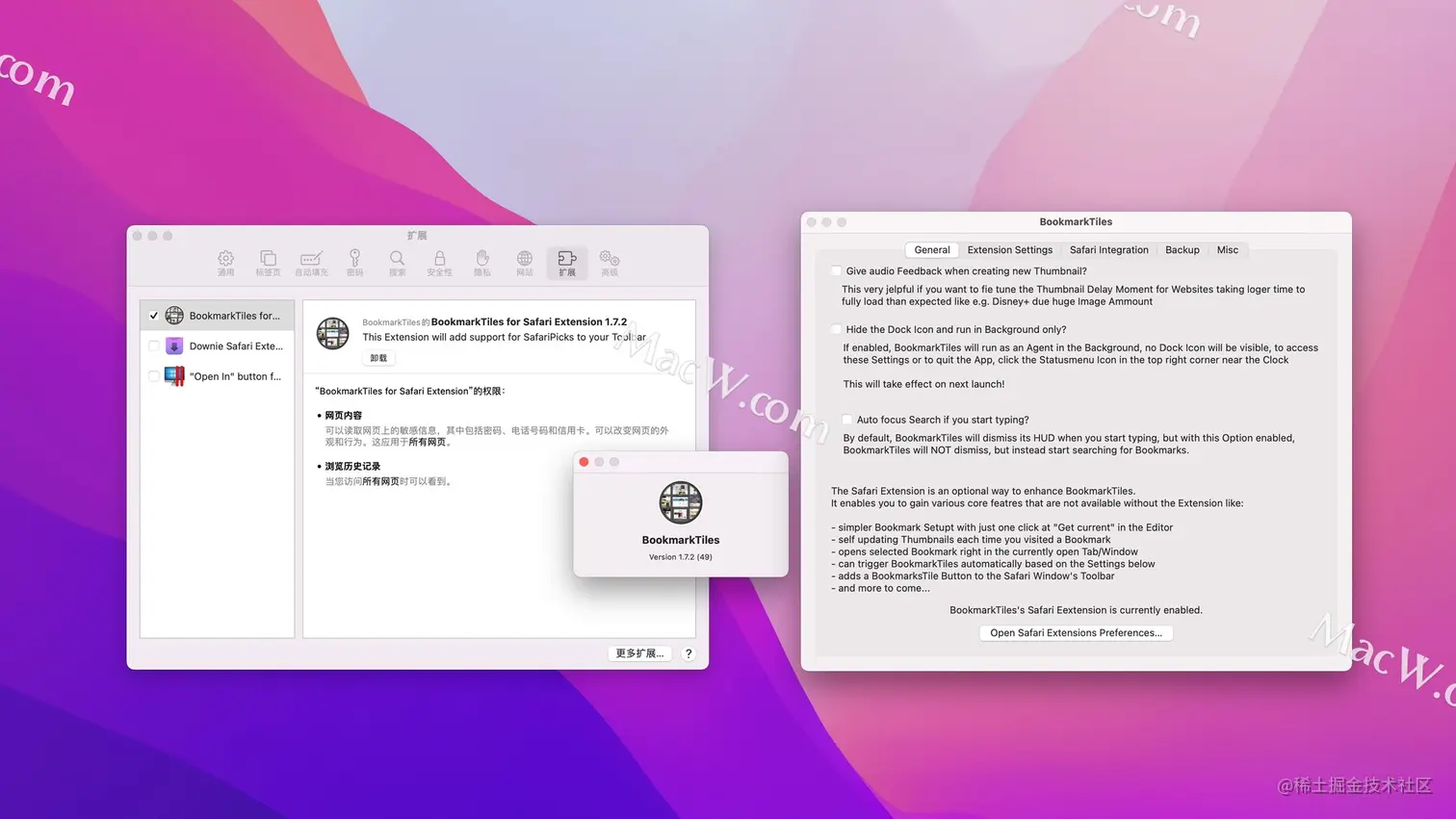The image size is (1456, 819).
Task: Select the Downie Safari Exte... list row
Action: click(218, 346)
